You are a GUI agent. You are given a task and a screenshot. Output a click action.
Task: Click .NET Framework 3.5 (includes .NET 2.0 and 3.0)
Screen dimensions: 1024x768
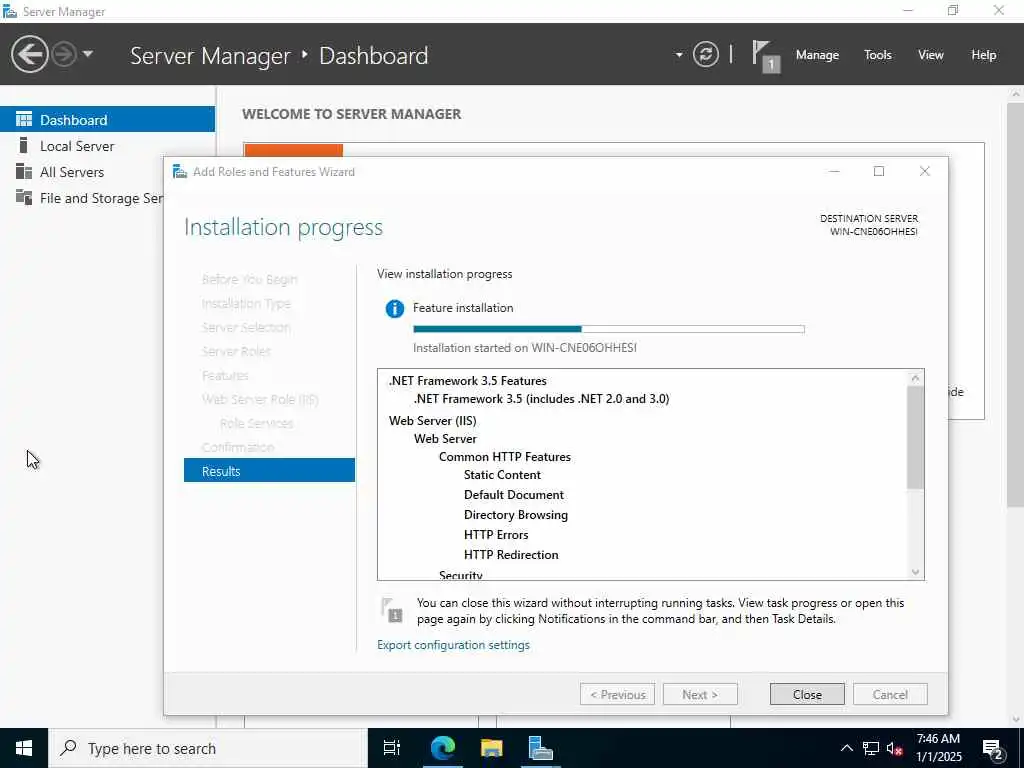coord(541,398)
